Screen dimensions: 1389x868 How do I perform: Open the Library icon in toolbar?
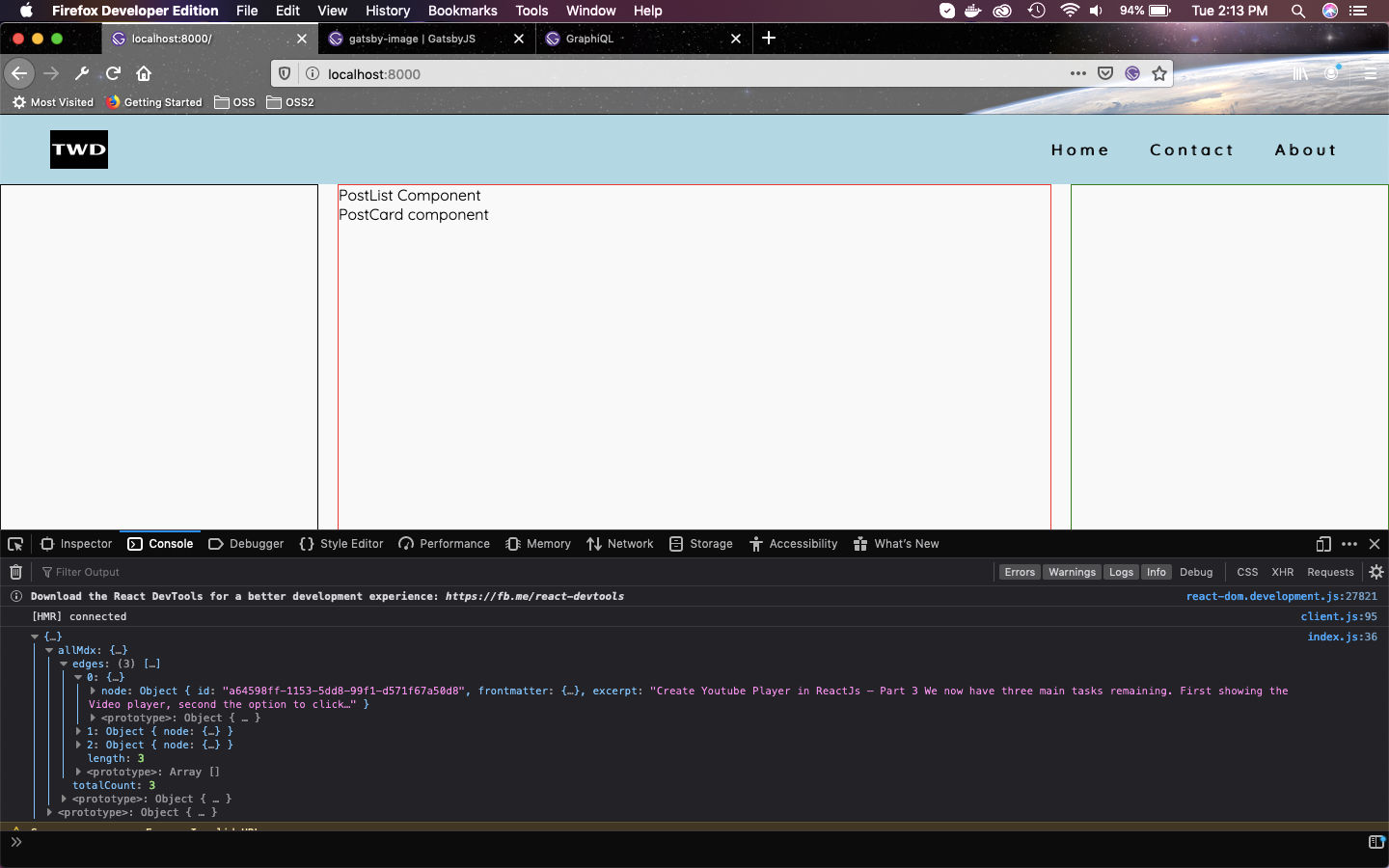coord(1300,73)
